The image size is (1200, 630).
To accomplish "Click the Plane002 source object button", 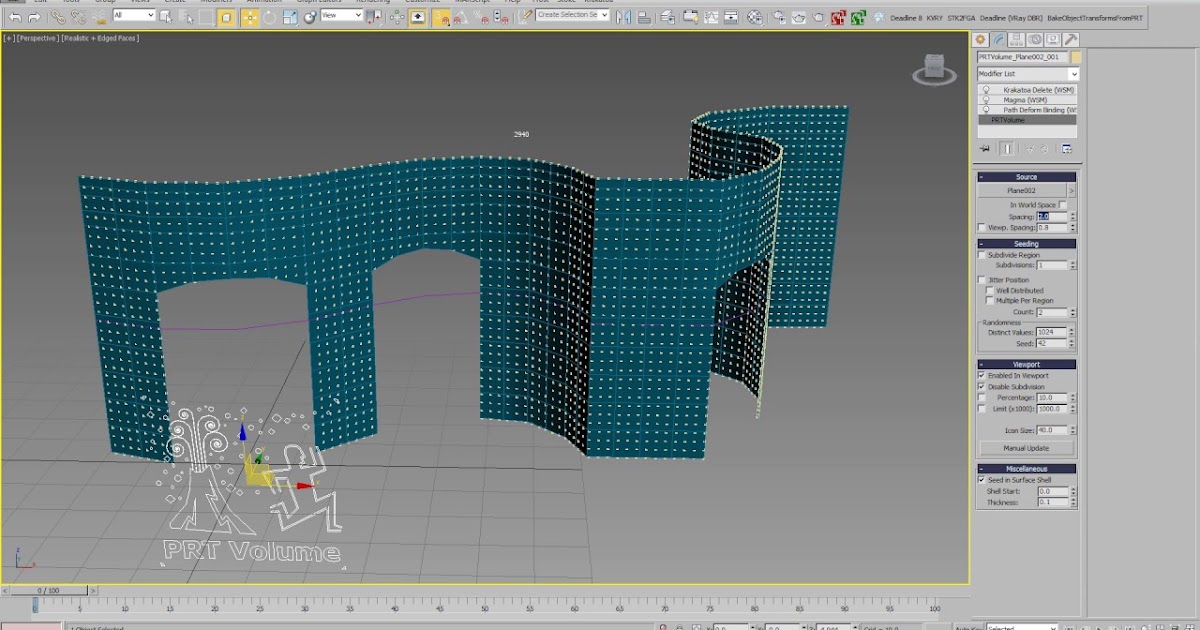I will click(1021, 190).
